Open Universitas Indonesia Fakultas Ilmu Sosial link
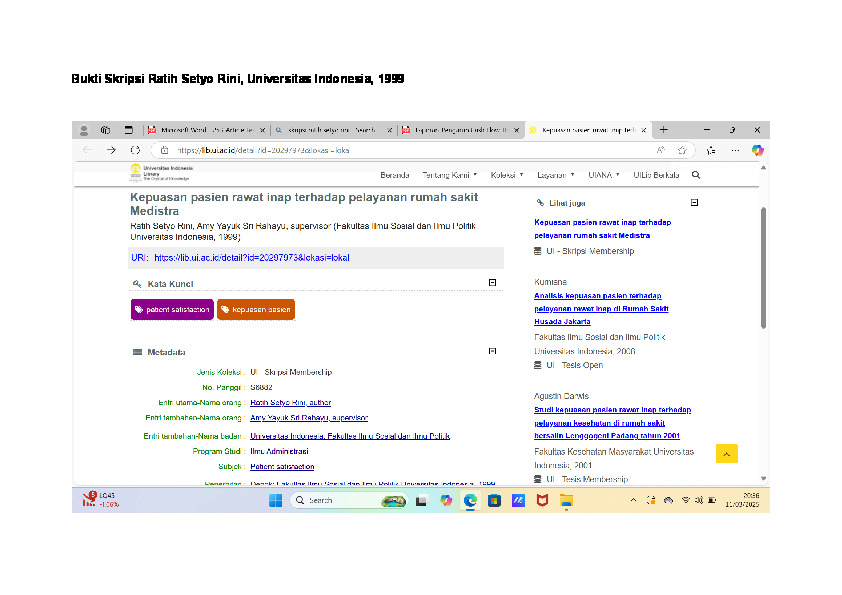The width and height of the screenshot is (842, 595). point(350,436)
